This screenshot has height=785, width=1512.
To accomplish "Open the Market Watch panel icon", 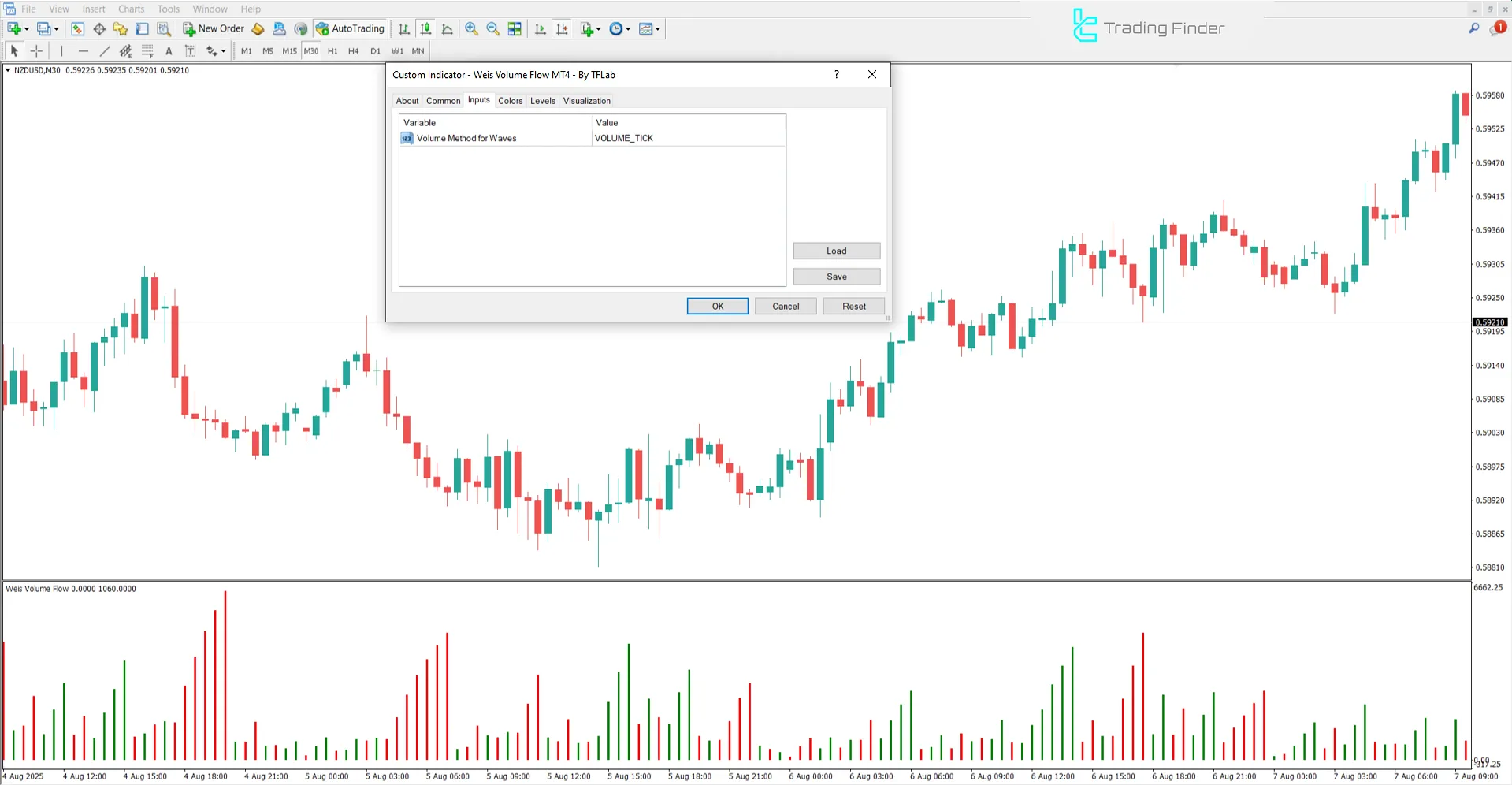I will tap(77, 28).
